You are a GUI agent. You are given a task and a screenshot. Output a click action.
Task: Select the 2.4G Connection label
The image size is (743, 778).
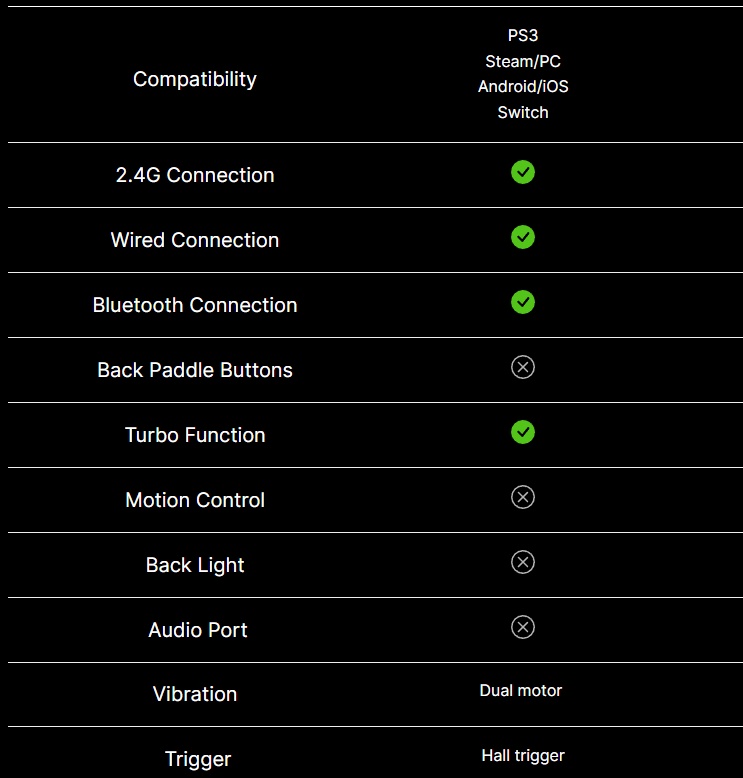(195, 175)
